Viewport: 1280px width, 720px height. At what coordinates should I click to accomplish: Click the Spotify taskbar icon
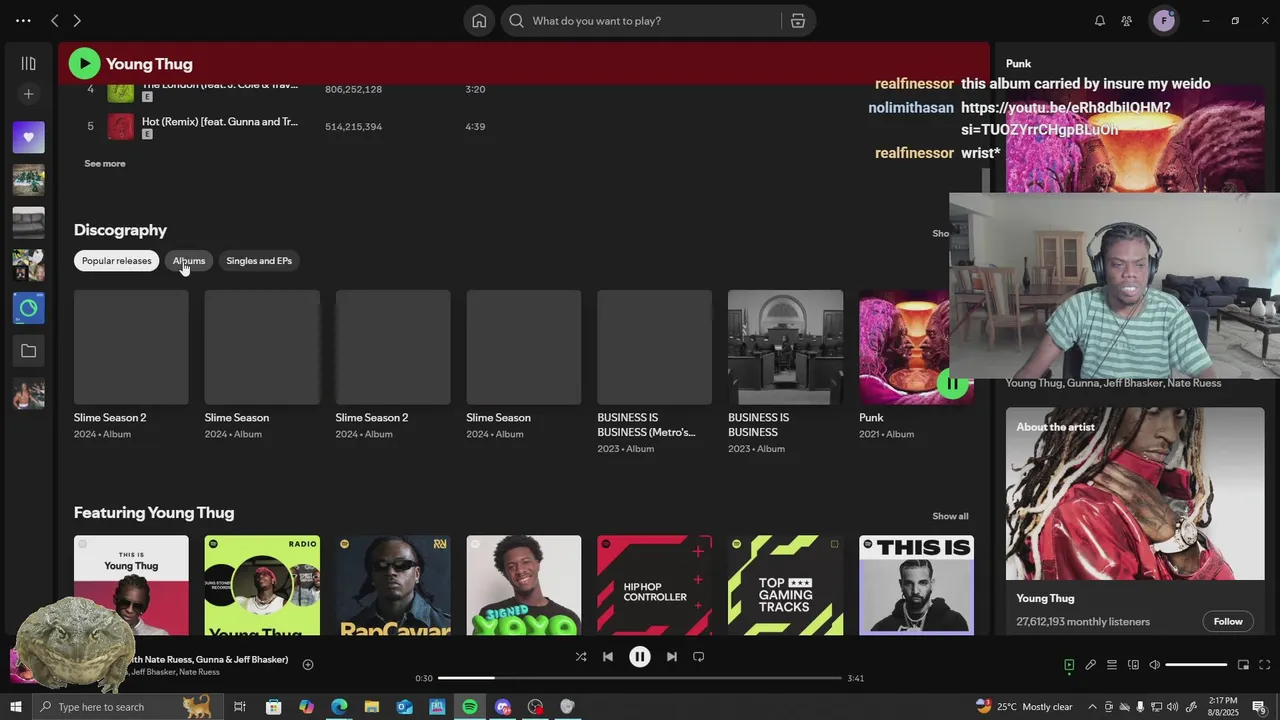coord(470,707)
